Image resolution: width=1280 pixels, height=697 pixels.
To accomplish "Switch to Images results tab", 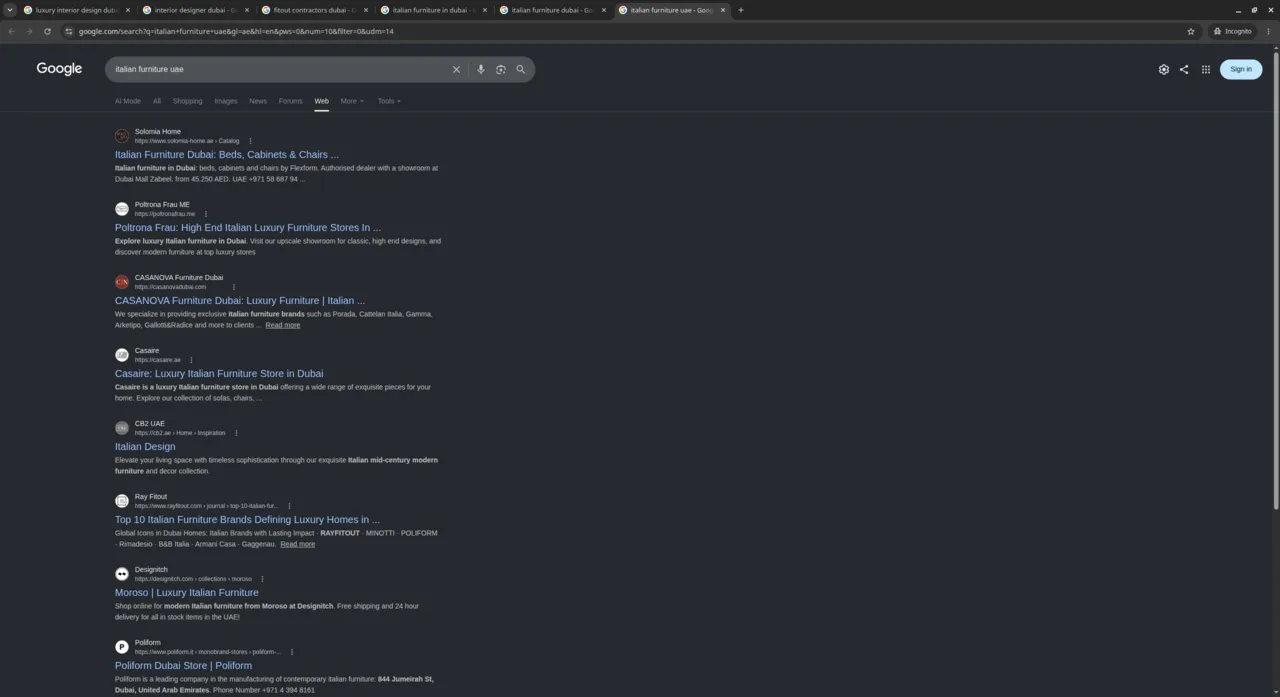I will click(226, 101).
